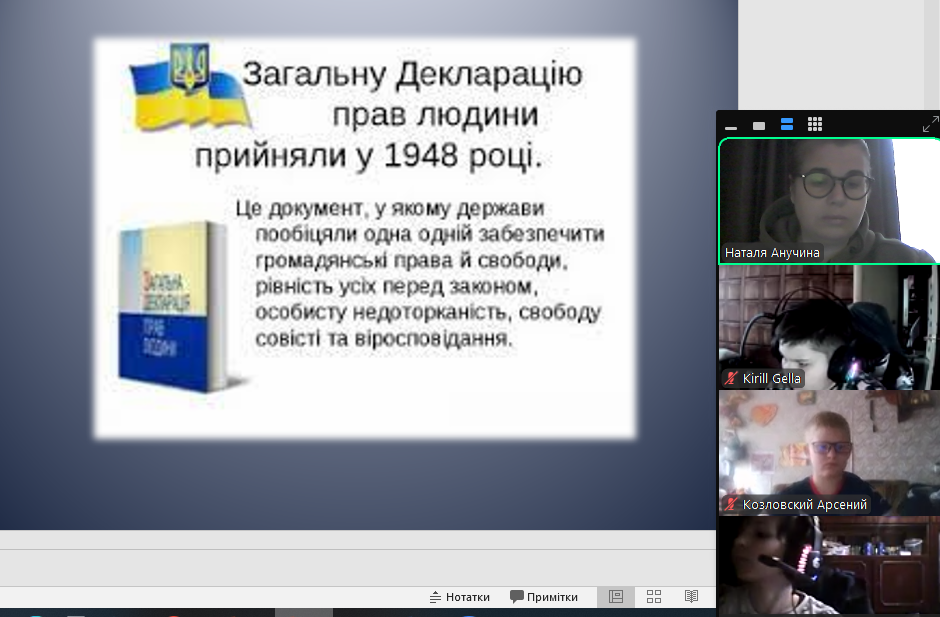This screenshot has height=617, width=940.
Task: Select the vertical strip video layout
Action: pyautogui.click(x=787, y=124)
